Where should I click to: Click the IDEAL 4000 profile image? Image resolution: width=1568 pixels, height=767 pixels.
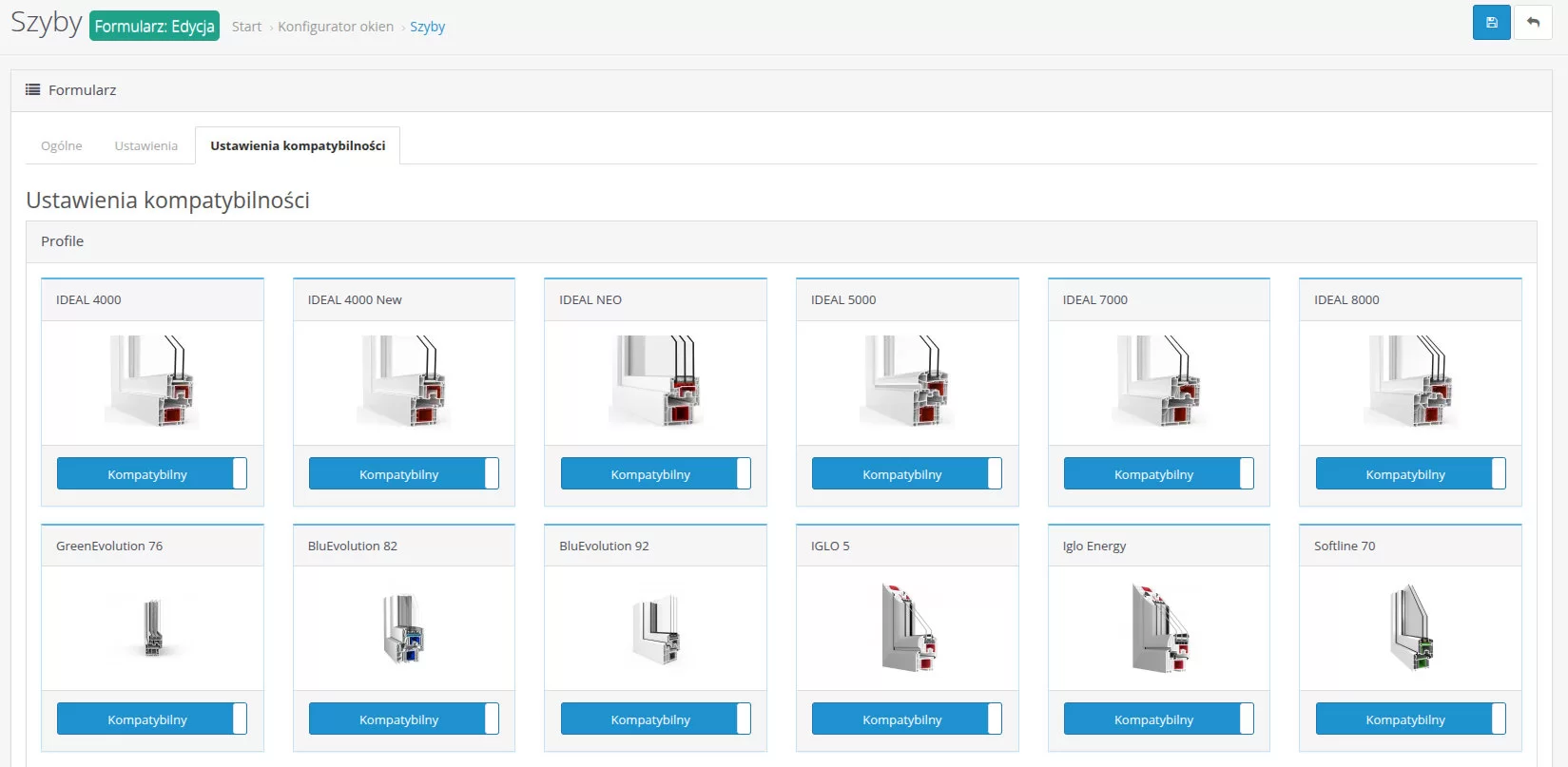pos(152,382)
